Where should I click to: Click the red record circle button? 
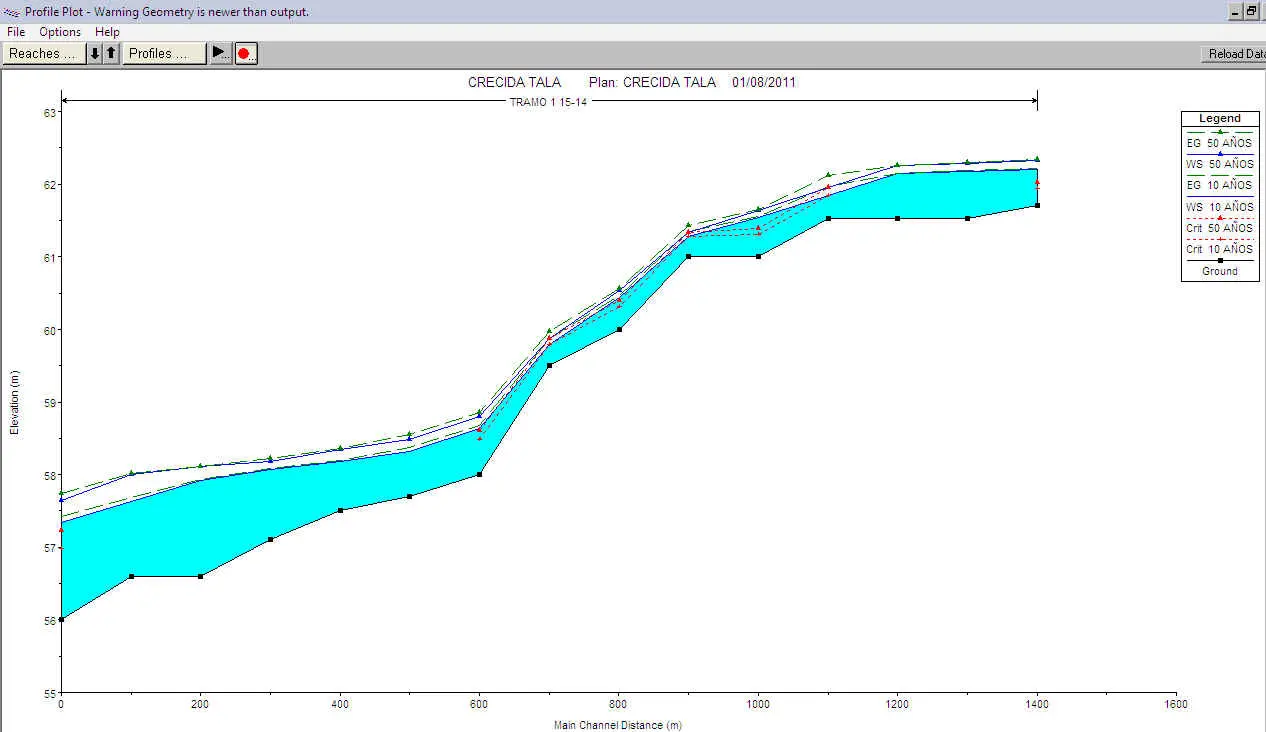pyautogui.click(x=246, y=53)
